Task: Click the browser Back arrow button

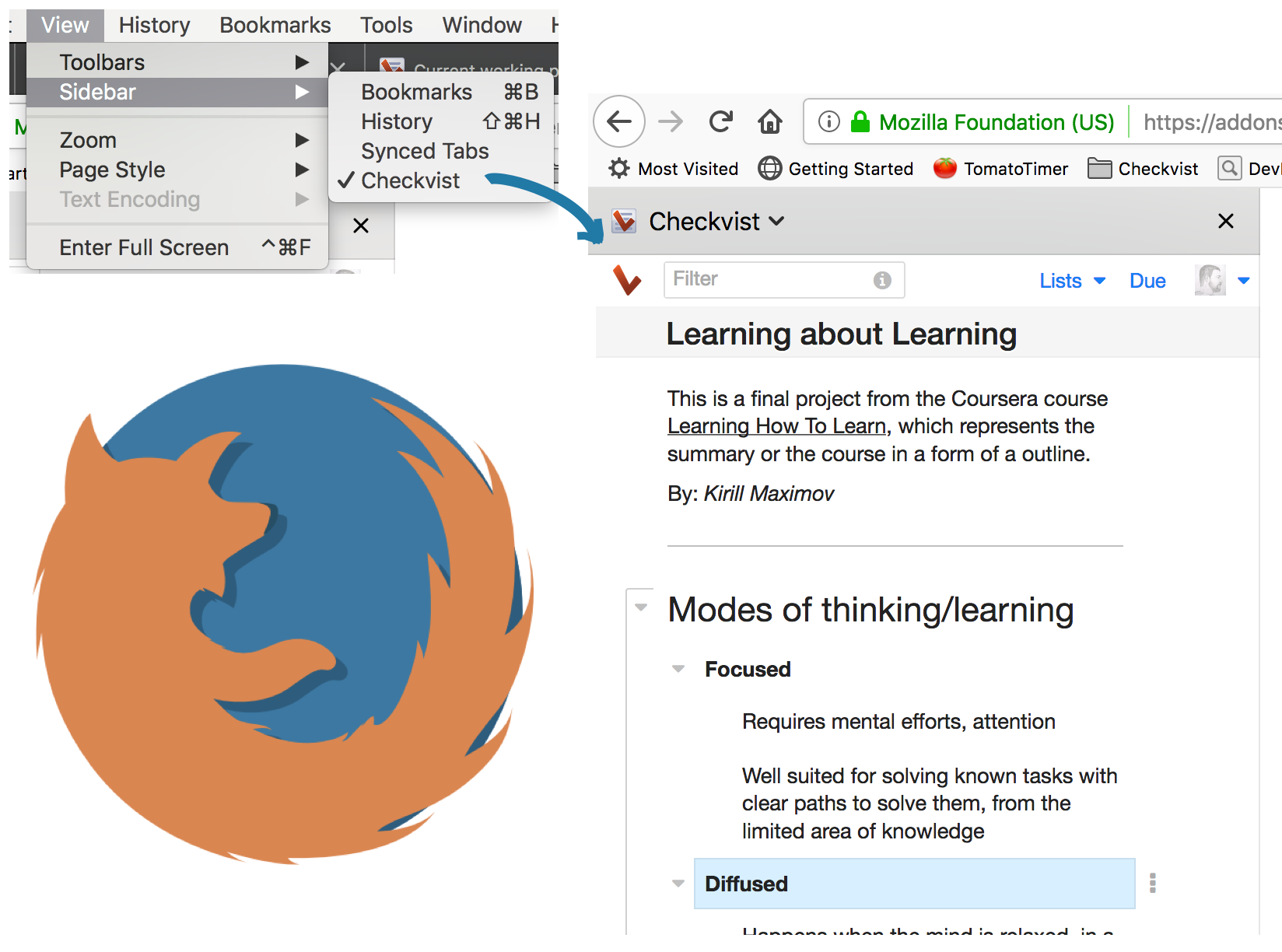Action: point(619,121)
